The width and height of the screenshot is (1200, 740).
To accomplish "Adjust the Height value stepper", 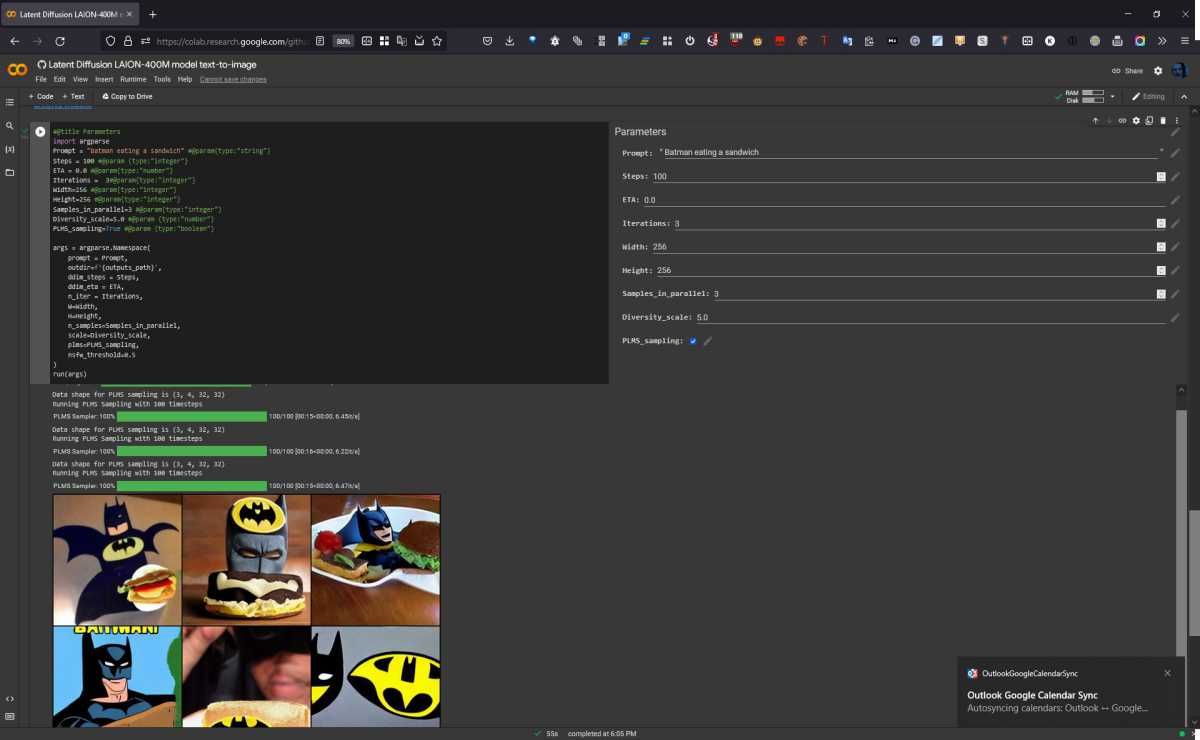I will (1161, 270).
